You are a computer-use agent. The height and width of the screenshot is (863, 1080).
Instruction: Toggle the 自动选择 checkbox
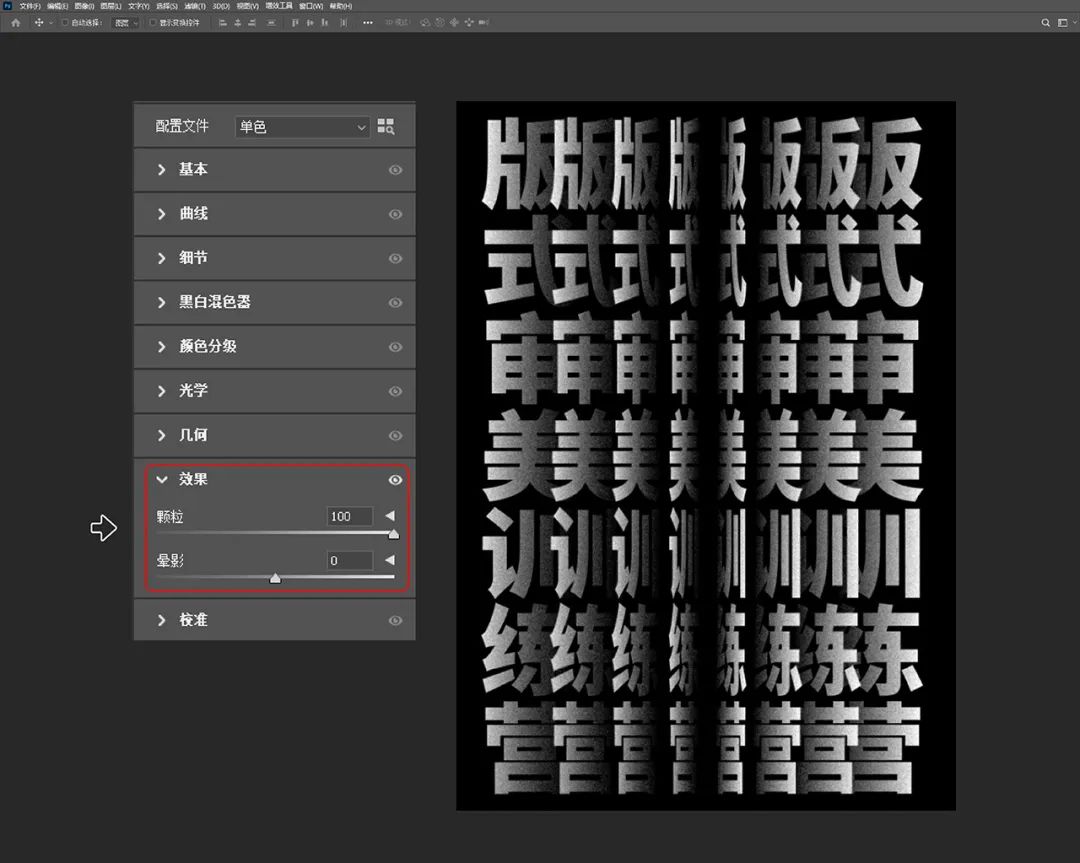point(65,22)
